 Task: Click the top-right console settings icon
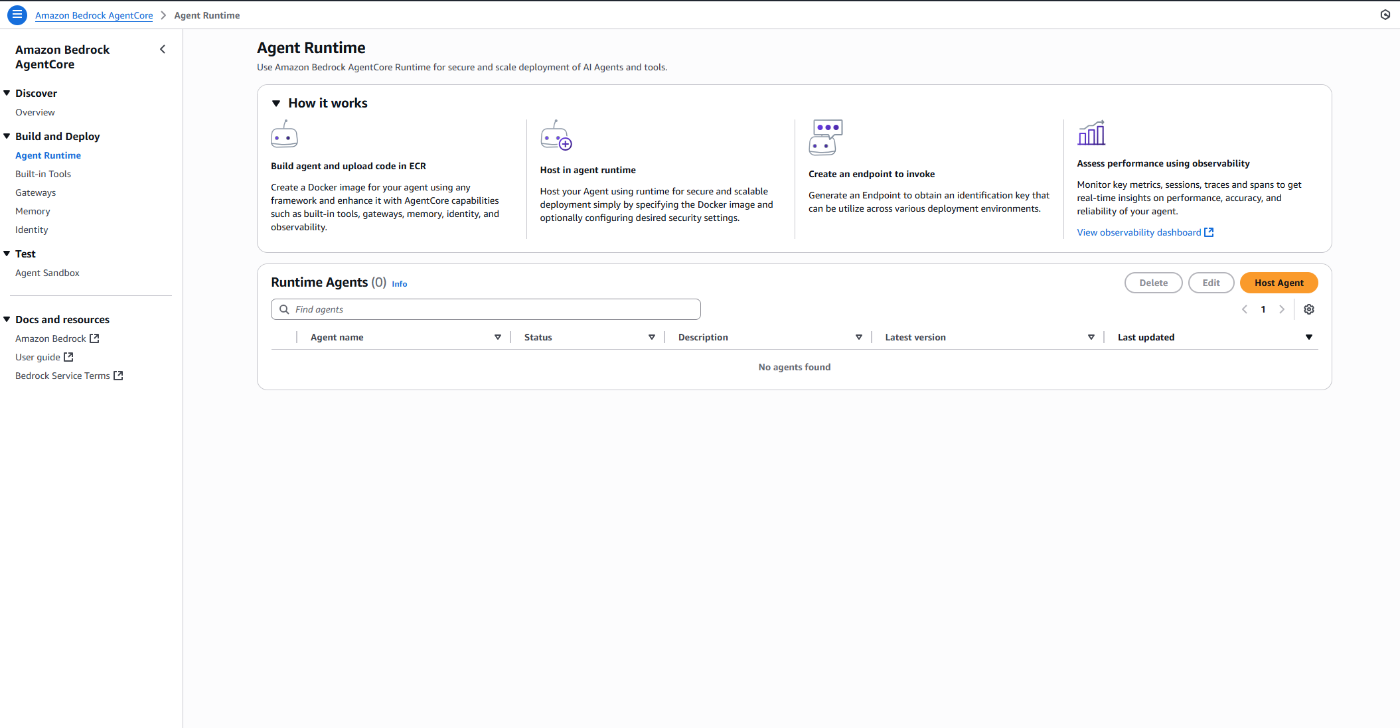pos(1385,15)
